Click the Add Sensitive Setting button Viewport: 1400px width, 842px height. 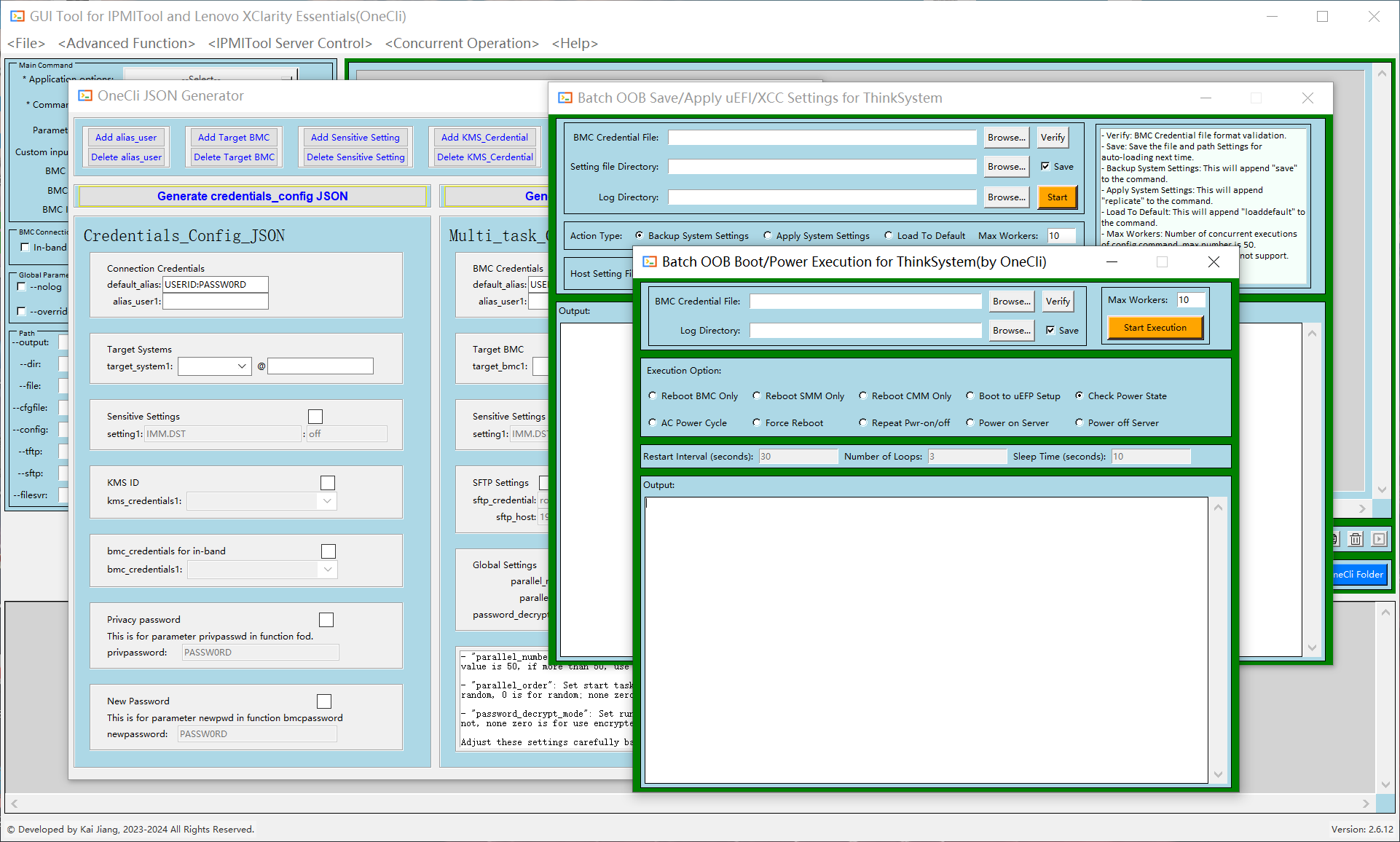pos(355,138)
